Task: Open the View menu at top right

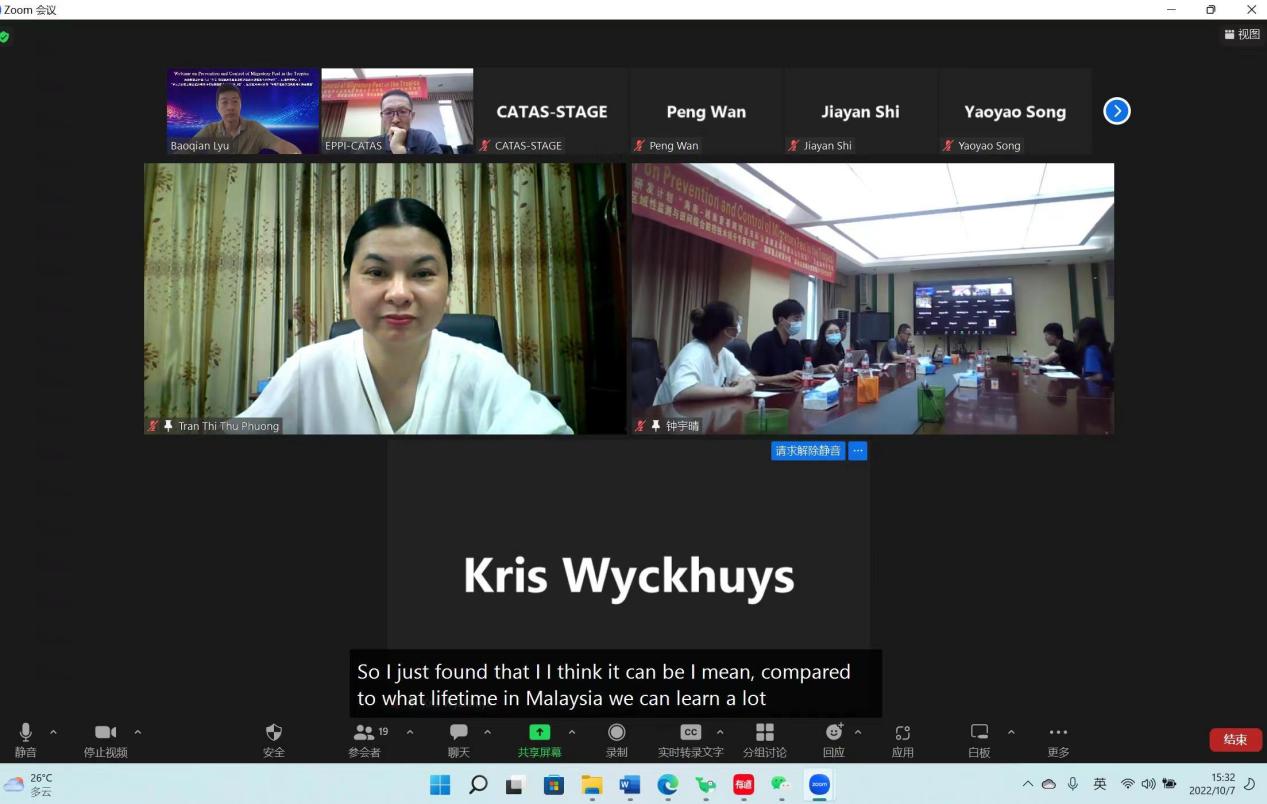Action: (1242, 35)
